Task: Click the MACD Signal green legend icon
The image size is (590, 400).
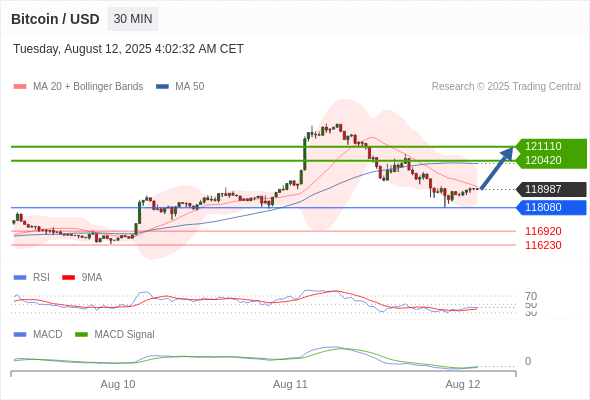Action: 81,335
